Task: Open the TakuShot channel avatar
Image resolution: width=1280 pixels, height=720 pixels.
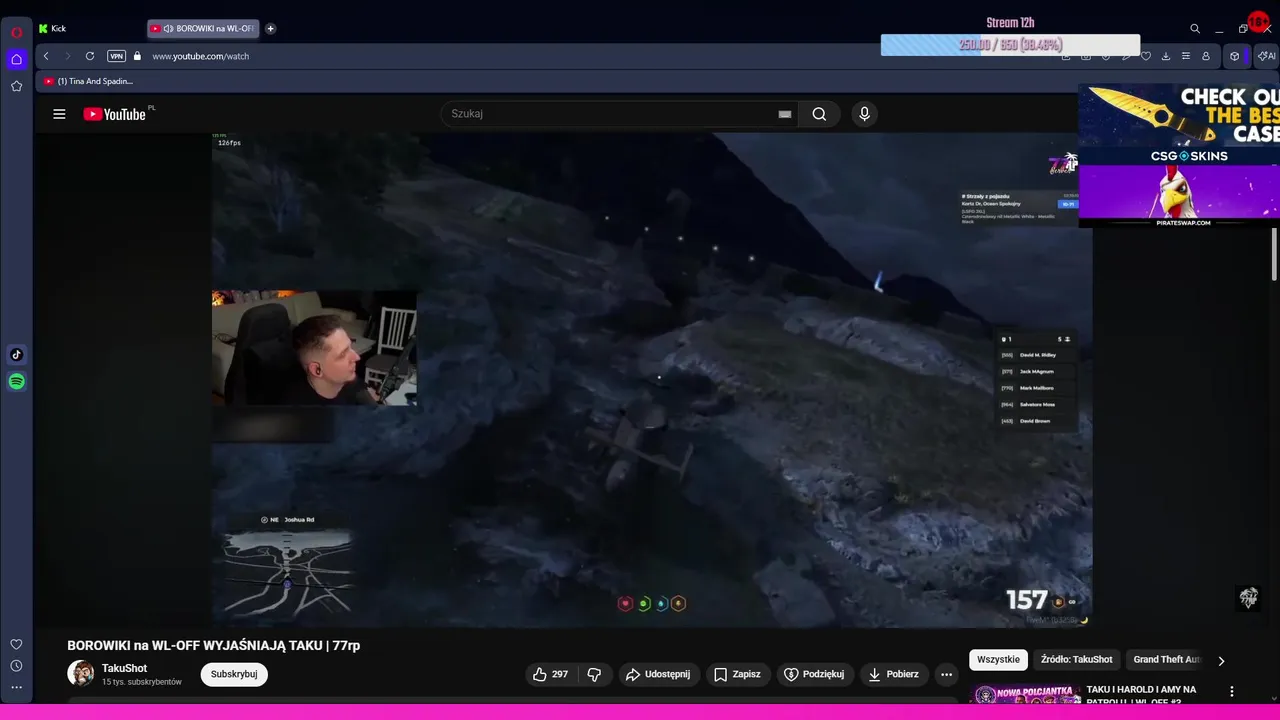Action: tap(81, 673)
